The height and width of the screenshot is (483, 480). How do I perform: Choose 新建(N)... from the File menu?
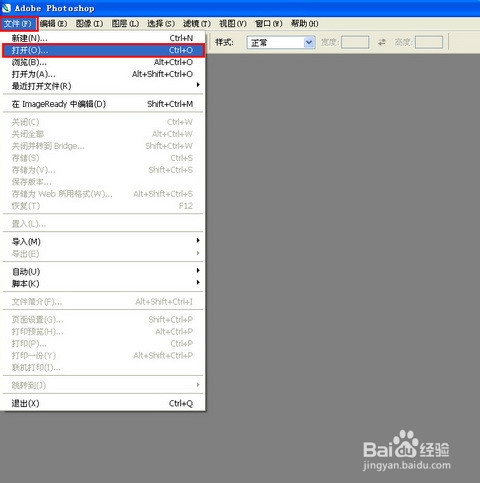tap(103, 38)
